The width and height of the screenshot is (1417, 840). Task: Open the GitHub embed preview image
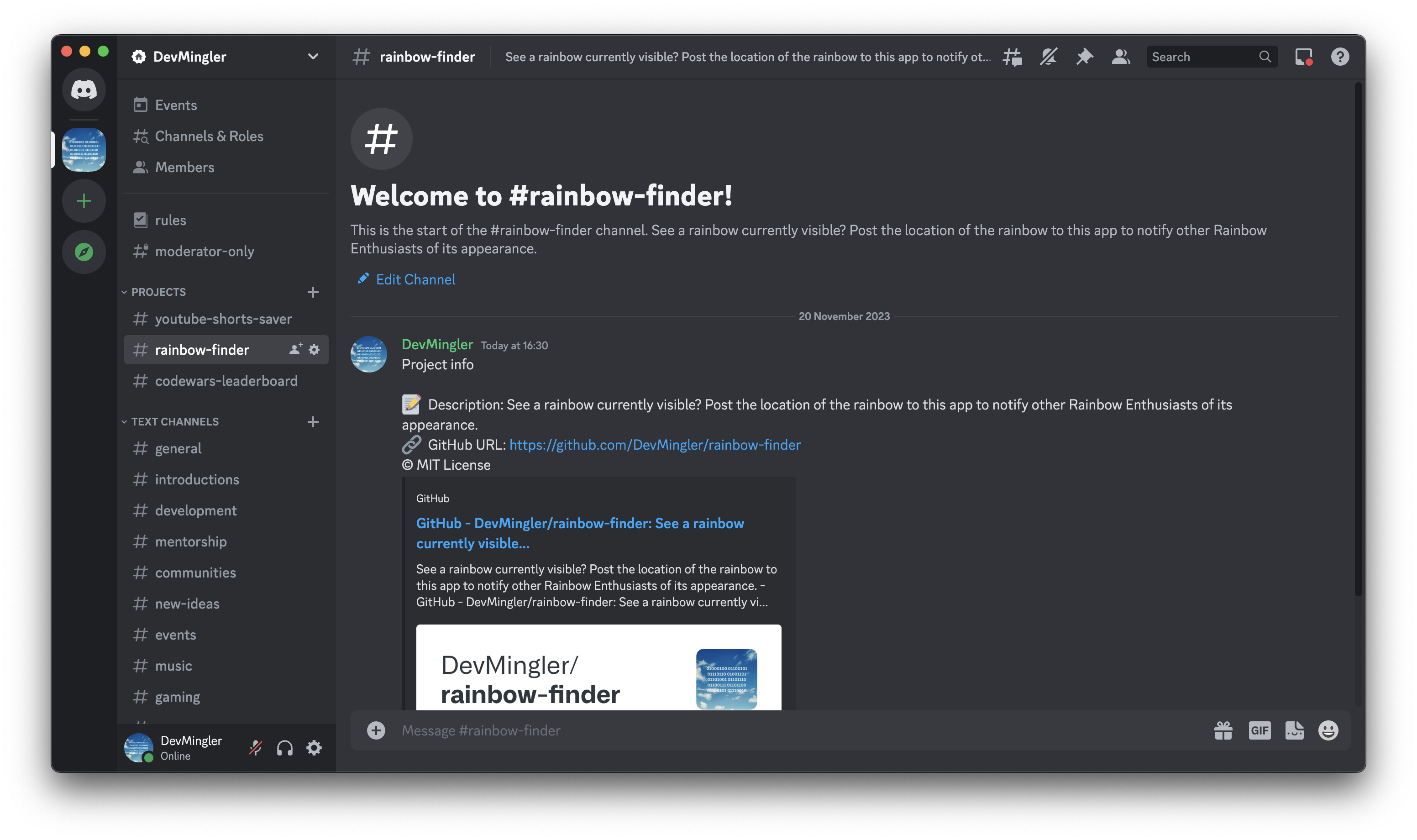(599, 667)
